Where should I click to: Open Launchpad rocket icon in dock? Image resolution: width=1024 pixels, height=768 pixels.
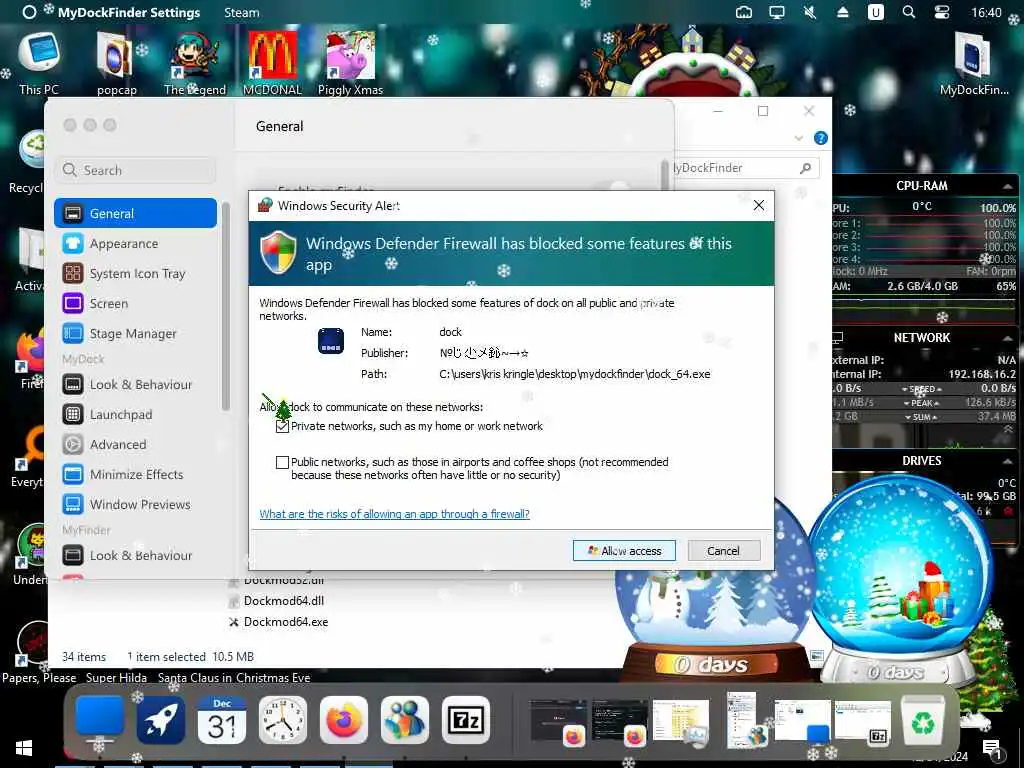click(161, 720)
